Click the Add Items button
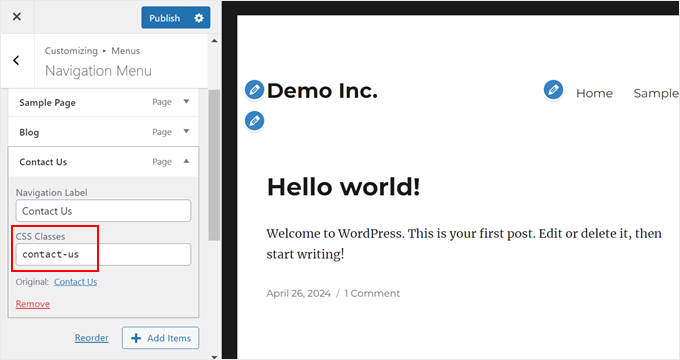680x360 pixels. click(160, 338)
